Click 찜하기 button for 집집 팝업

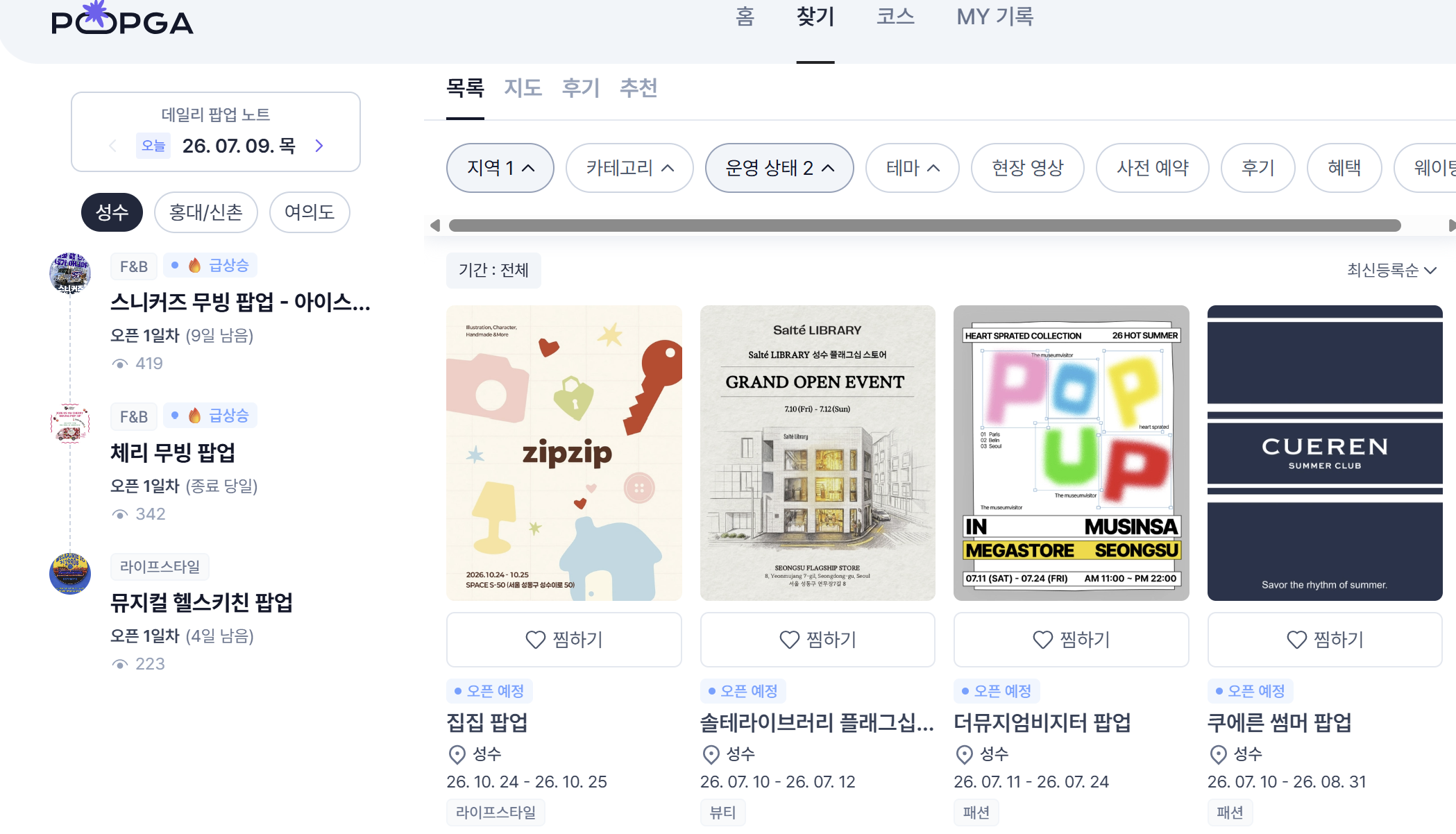point(564,640)
